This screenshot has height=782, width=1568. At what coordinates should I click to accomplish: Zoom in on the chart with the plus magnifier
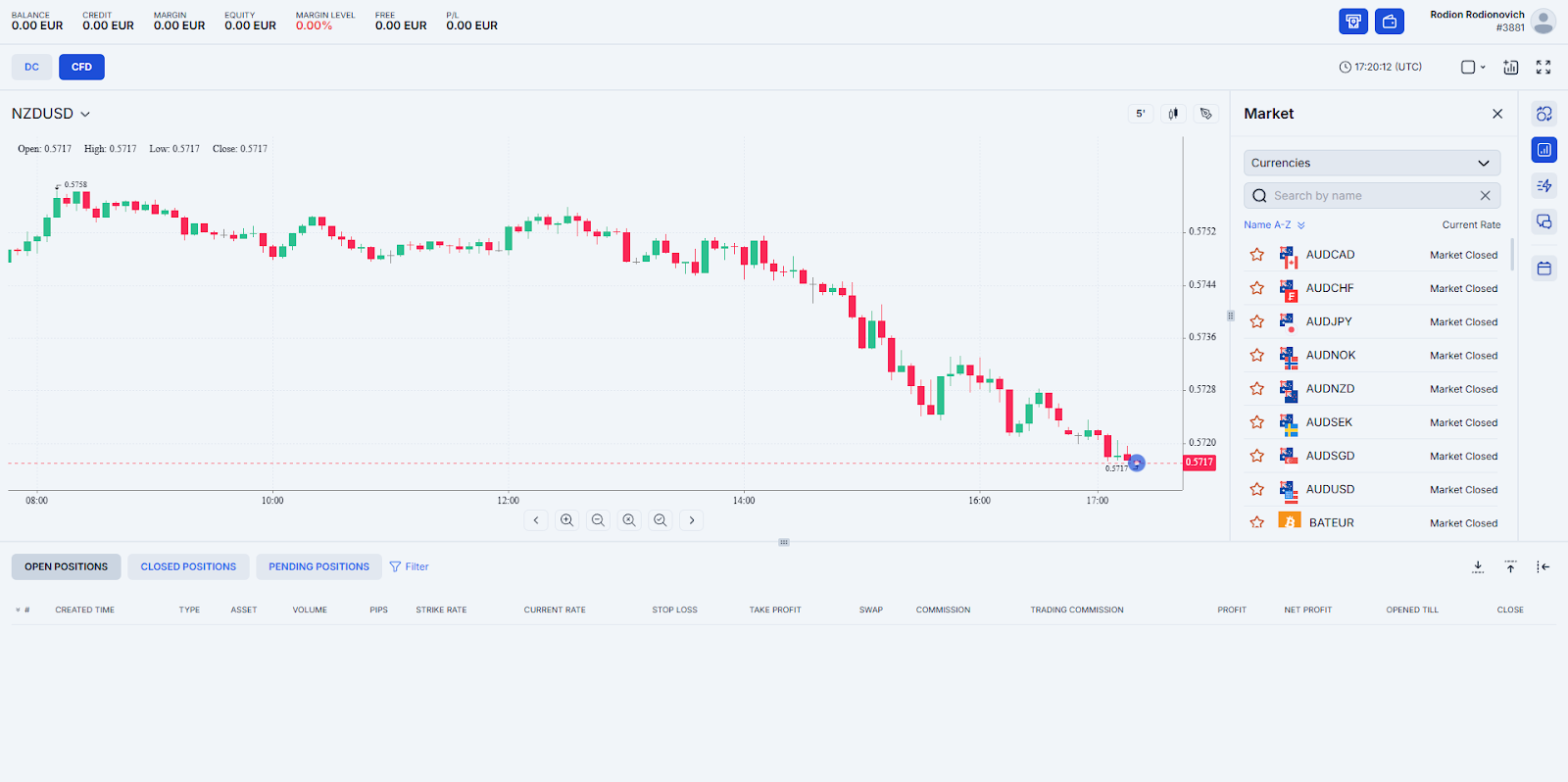(x=566, y=520)
